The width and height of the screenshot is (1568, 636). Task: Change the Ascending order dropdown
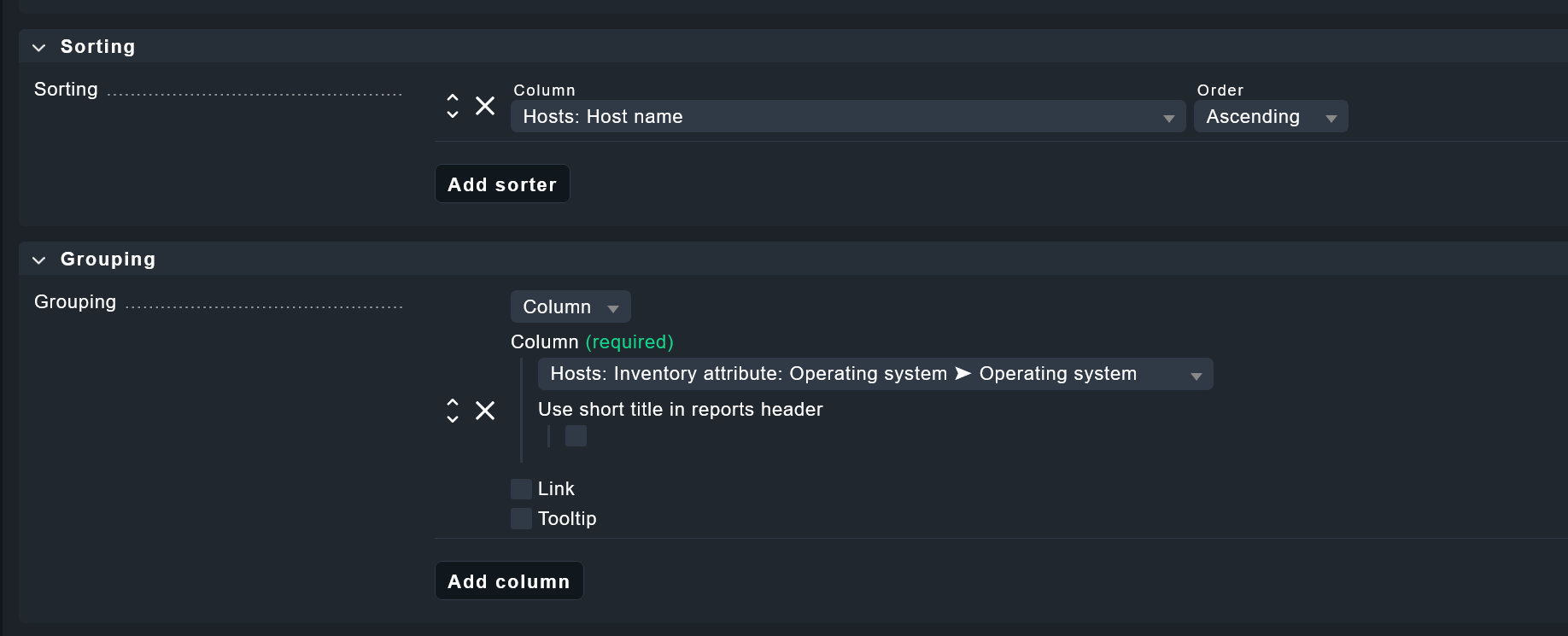(x=1271, y=116)
